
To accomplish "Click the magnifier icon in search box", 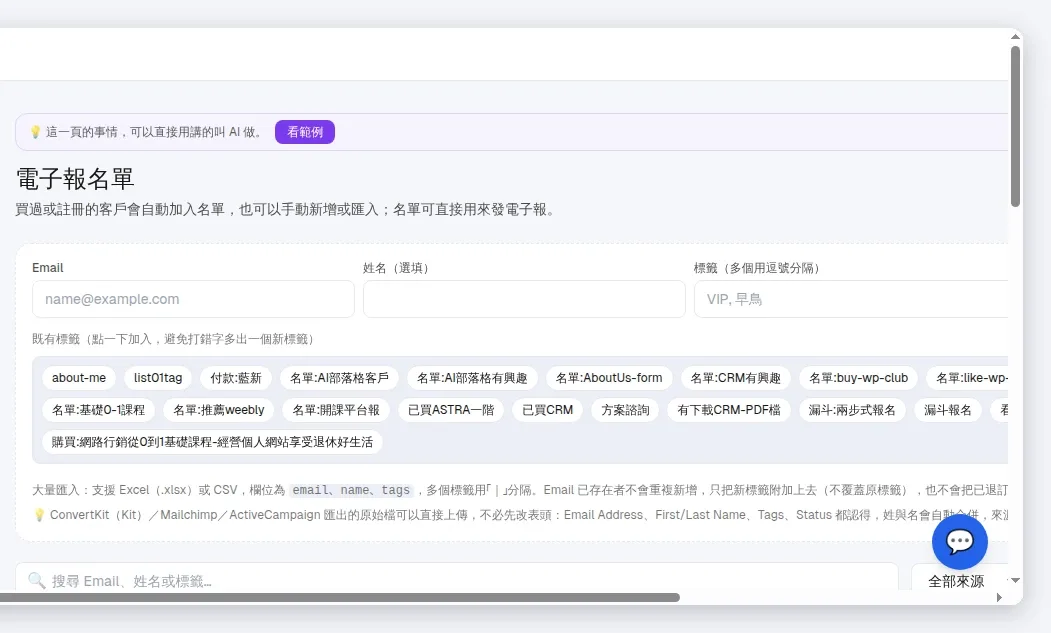I will tap(37, 581).
